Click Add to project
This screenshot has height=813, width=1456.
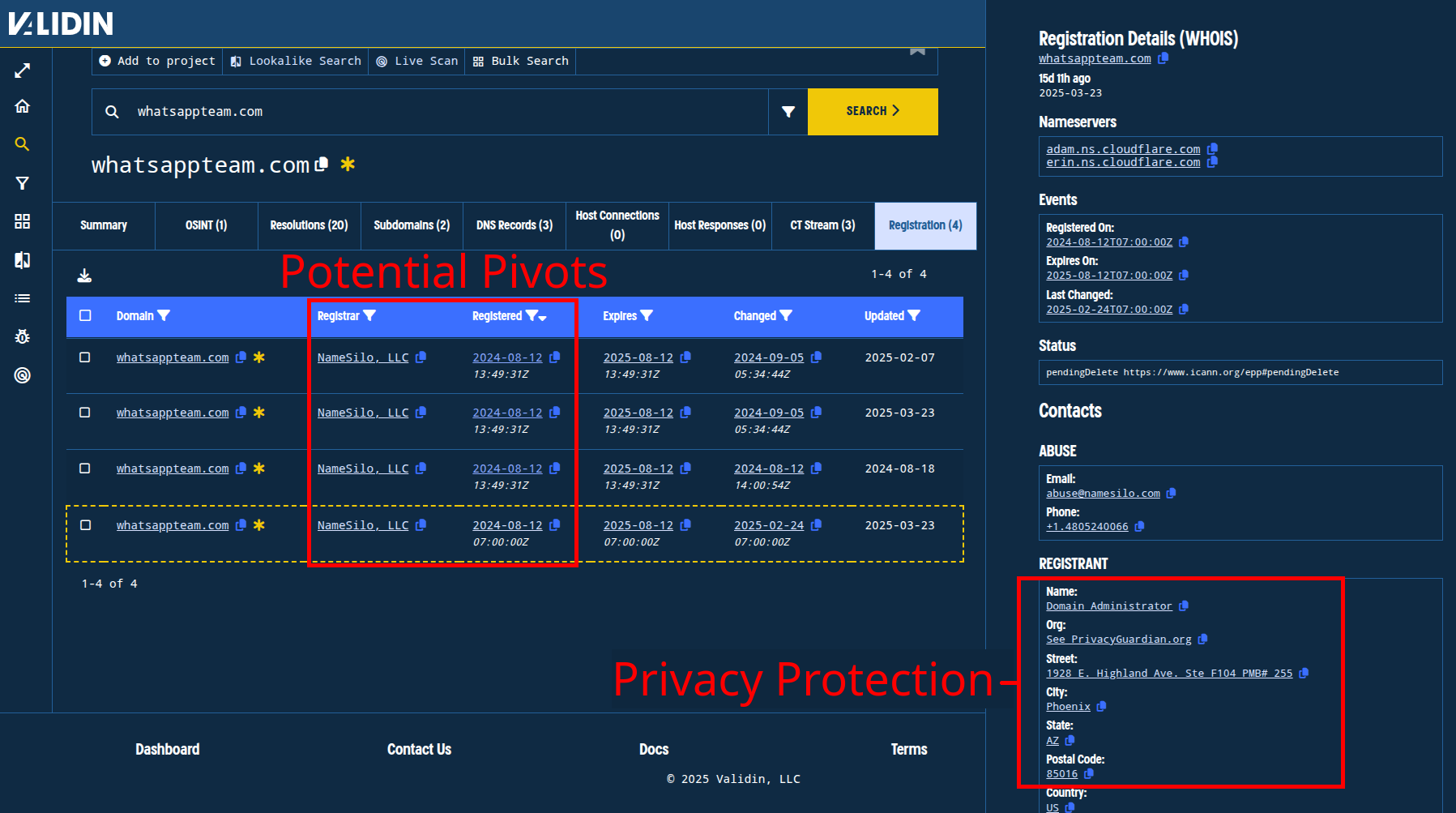(157, 61)
